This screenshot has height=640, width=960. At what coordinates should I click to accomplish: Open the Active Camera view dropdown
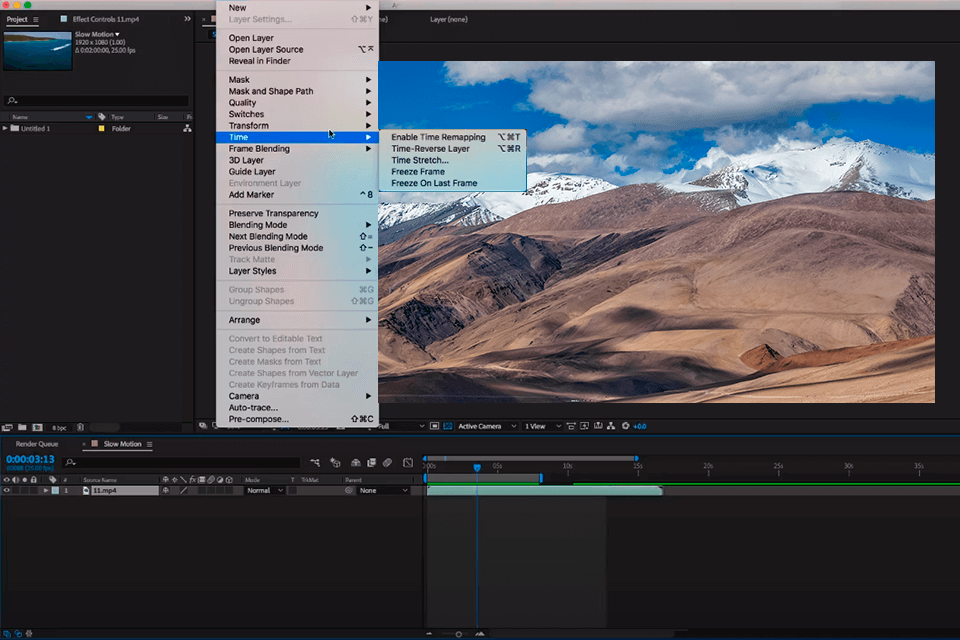[x=487, y=426]
